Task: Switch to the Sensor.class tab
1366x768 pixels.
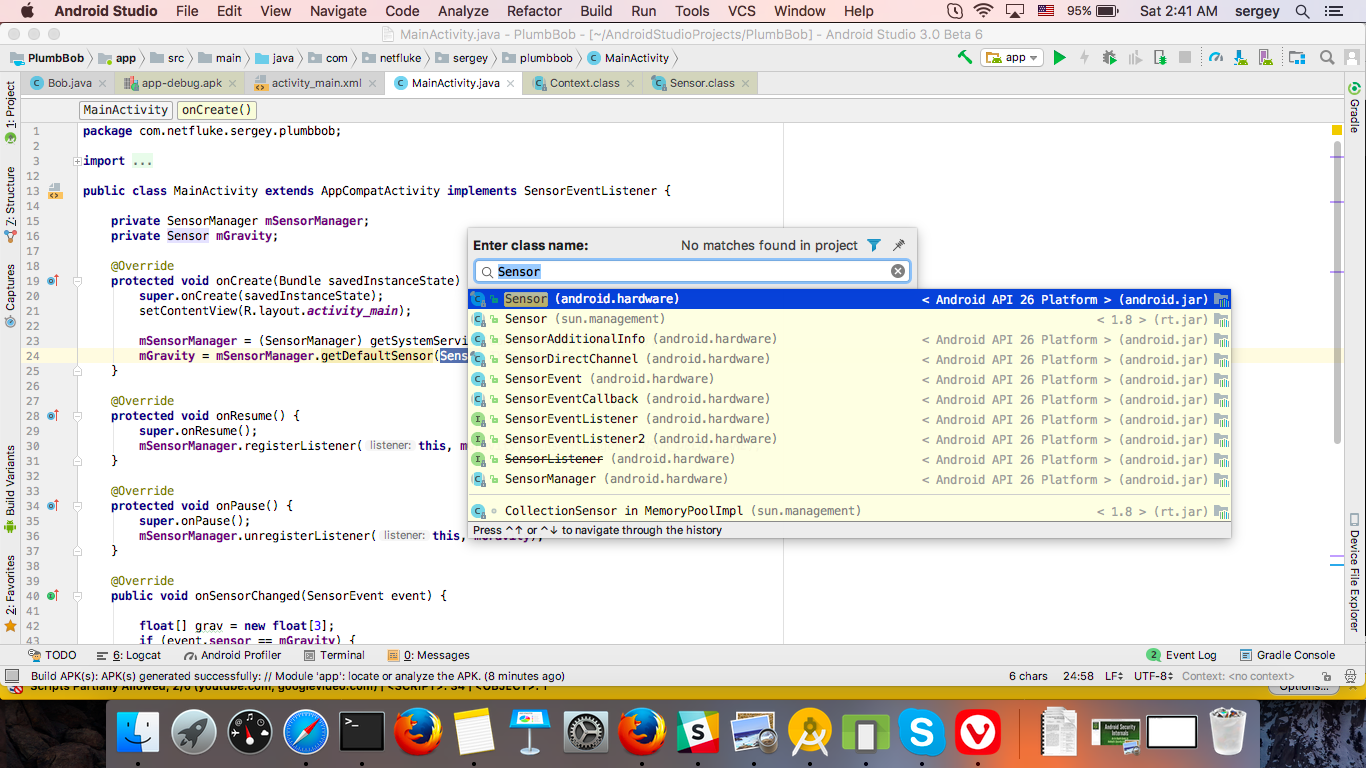Action: click(702, 83)
